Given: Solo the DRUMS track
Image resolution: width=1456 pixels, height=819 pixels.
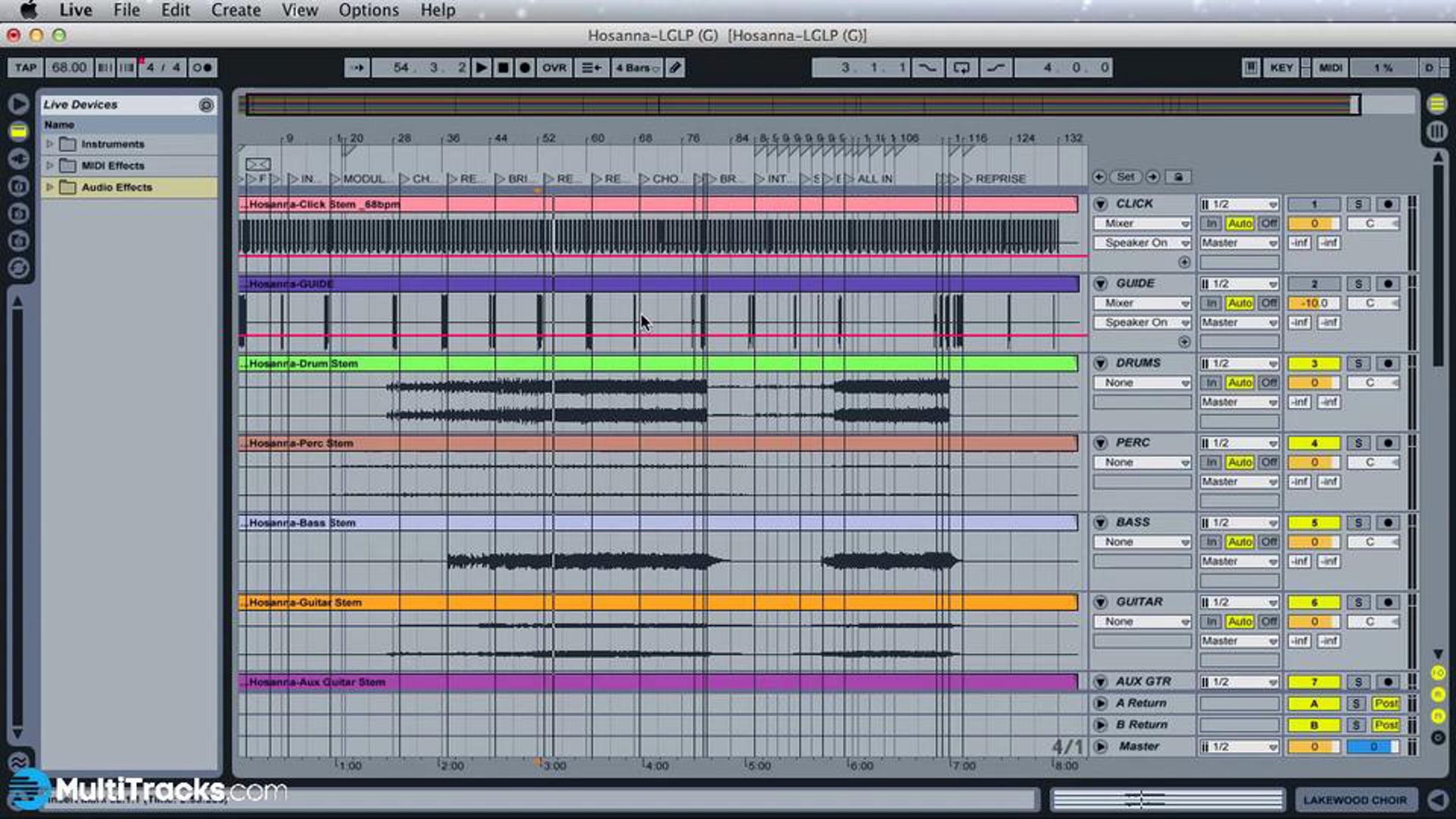Looking at the screenshot, I should click(1358, 363).
